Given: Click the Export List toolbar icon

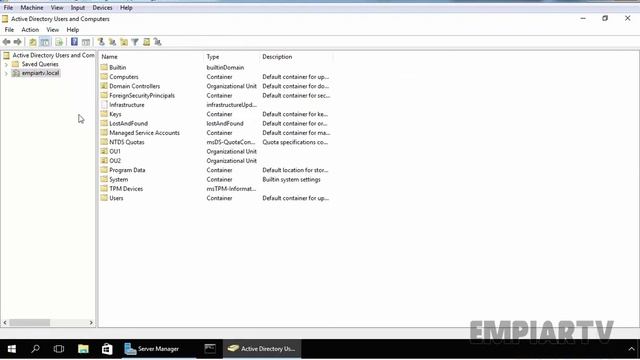Looking at the screenshot, I should coord(59,42).
